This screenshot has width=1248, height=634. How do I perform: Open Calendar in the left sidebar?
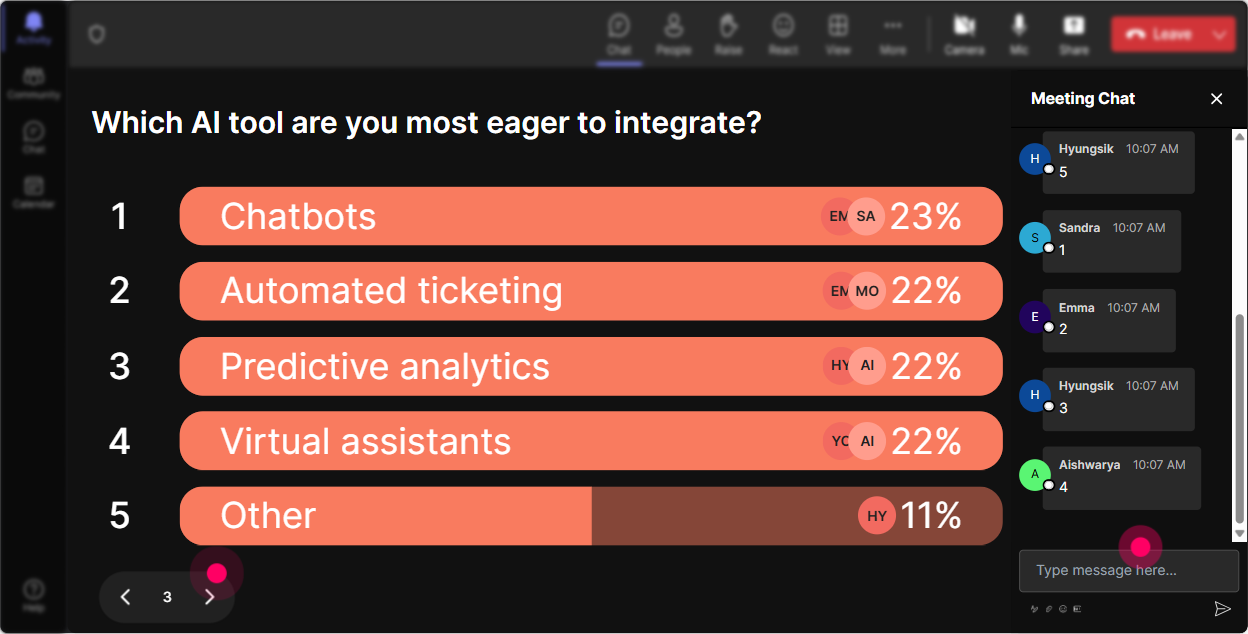34,191
